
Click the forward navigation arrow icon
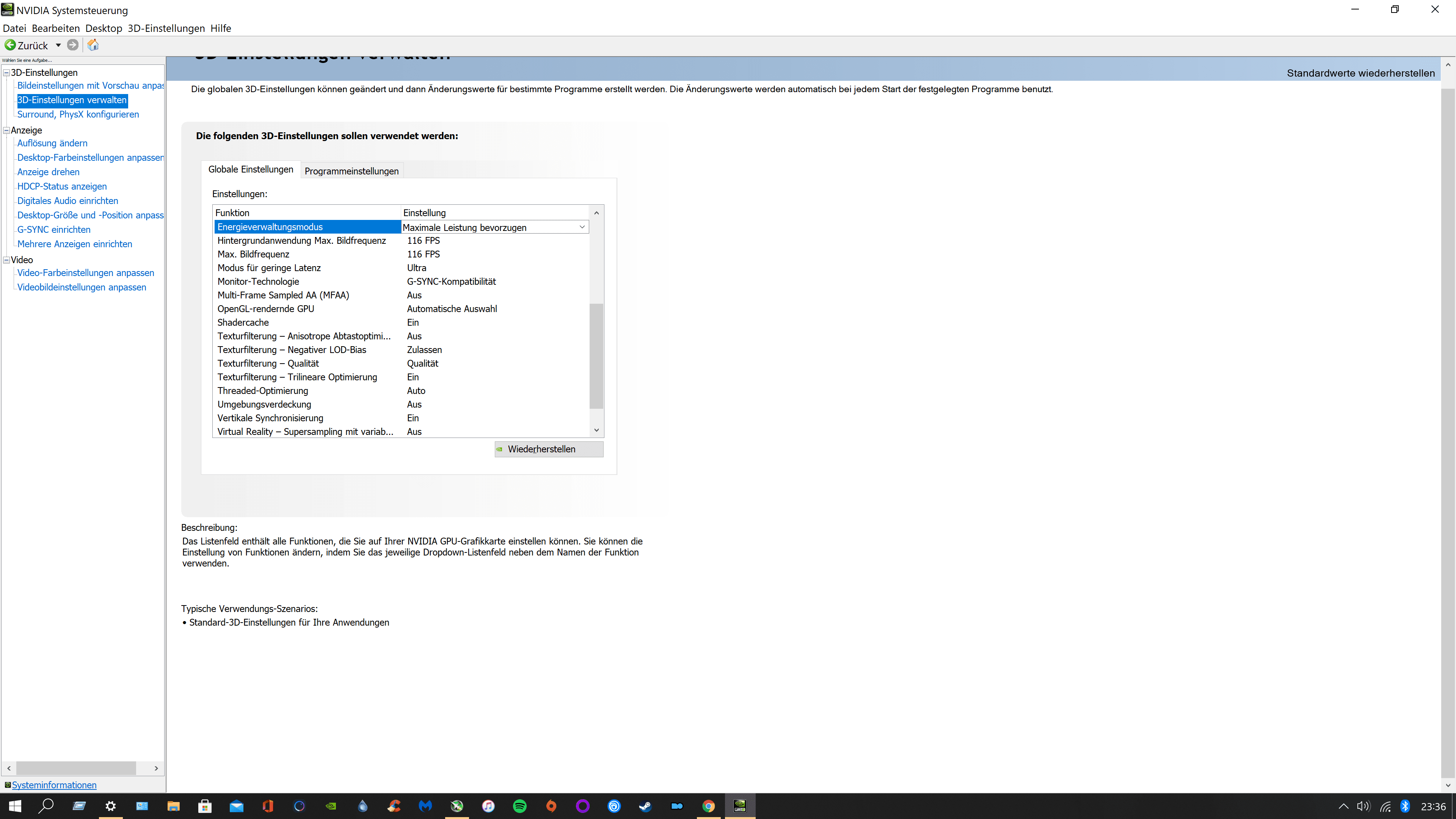[72, 45]
